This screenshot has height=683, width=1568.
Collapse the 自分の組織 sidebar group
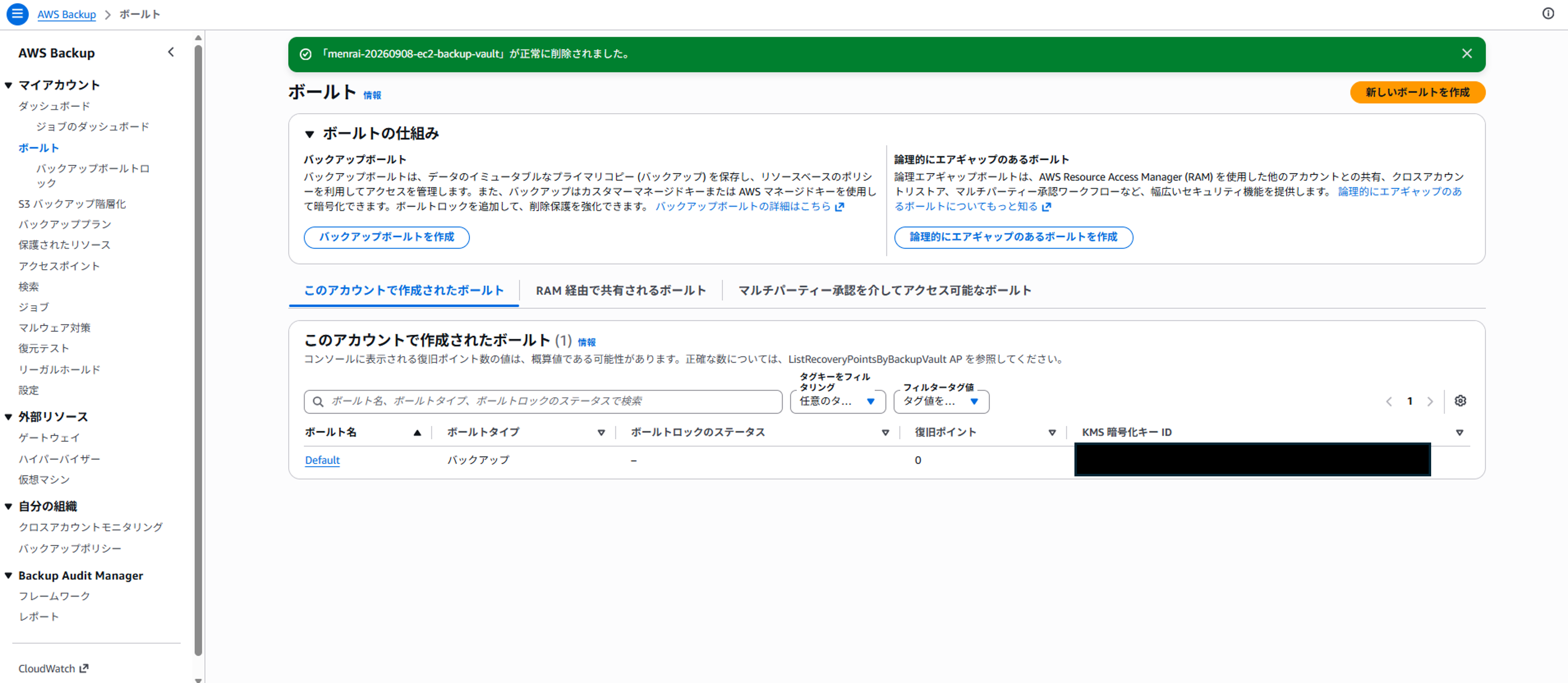pos(9,507)
